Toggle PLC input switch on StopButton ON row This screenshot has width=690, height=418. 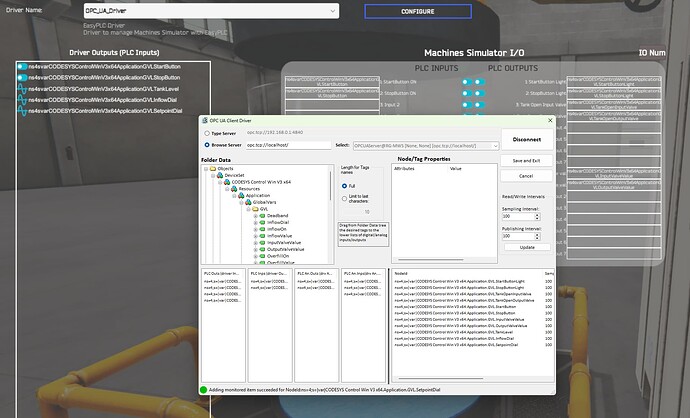tap(467, 93)
